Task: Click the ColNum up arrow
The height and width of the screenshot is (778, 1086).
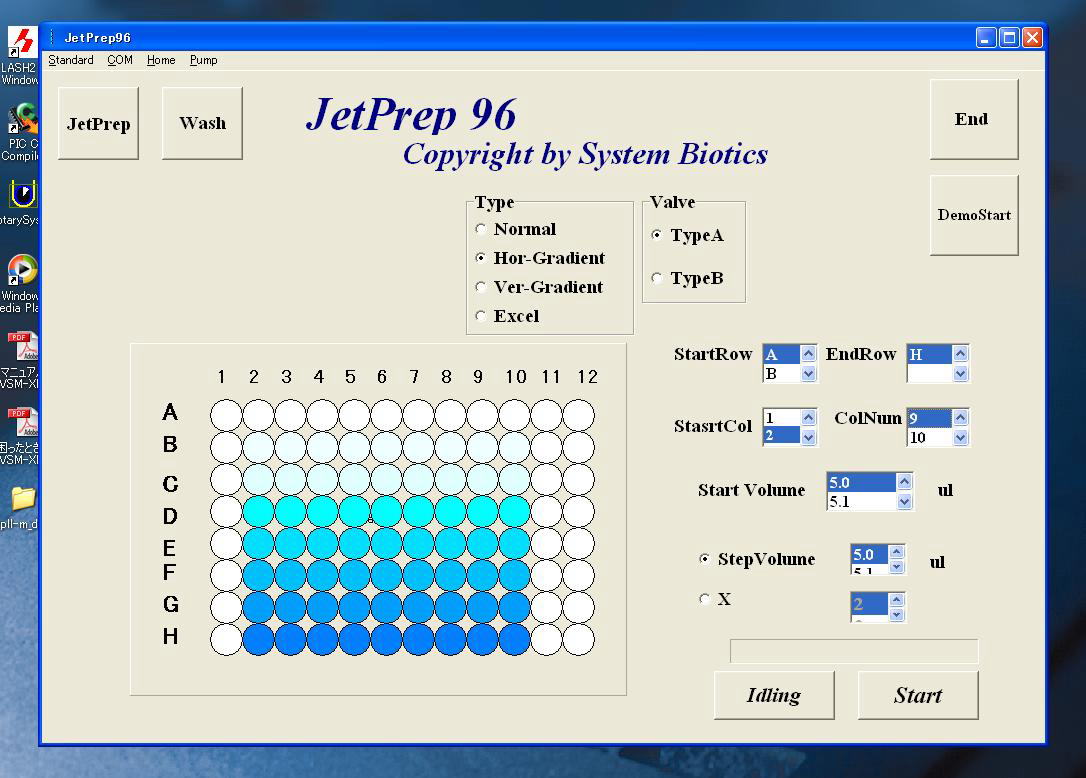Action: tap(960, 417)
